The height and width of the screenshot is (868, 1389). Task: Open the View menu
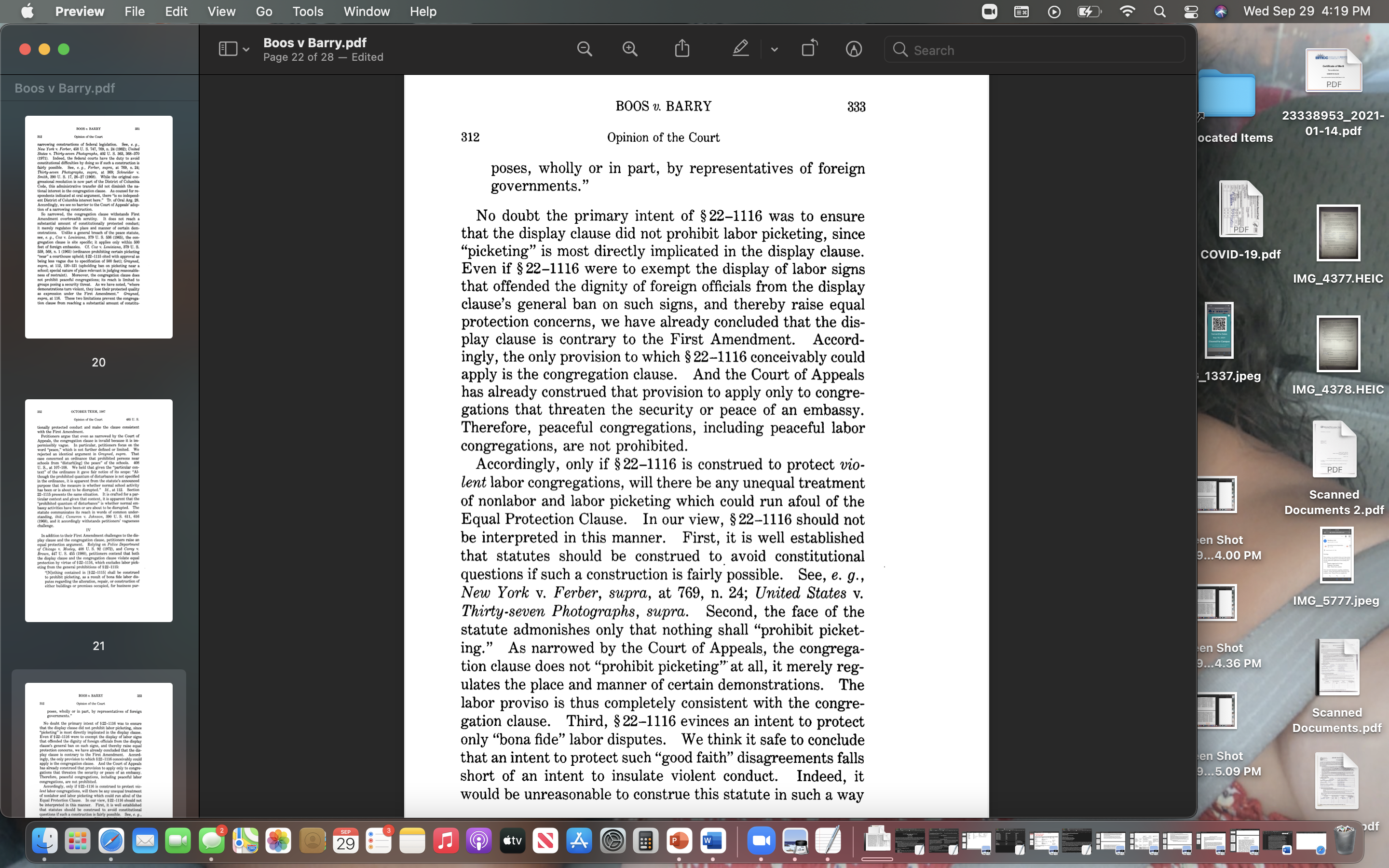coord(221,12)
